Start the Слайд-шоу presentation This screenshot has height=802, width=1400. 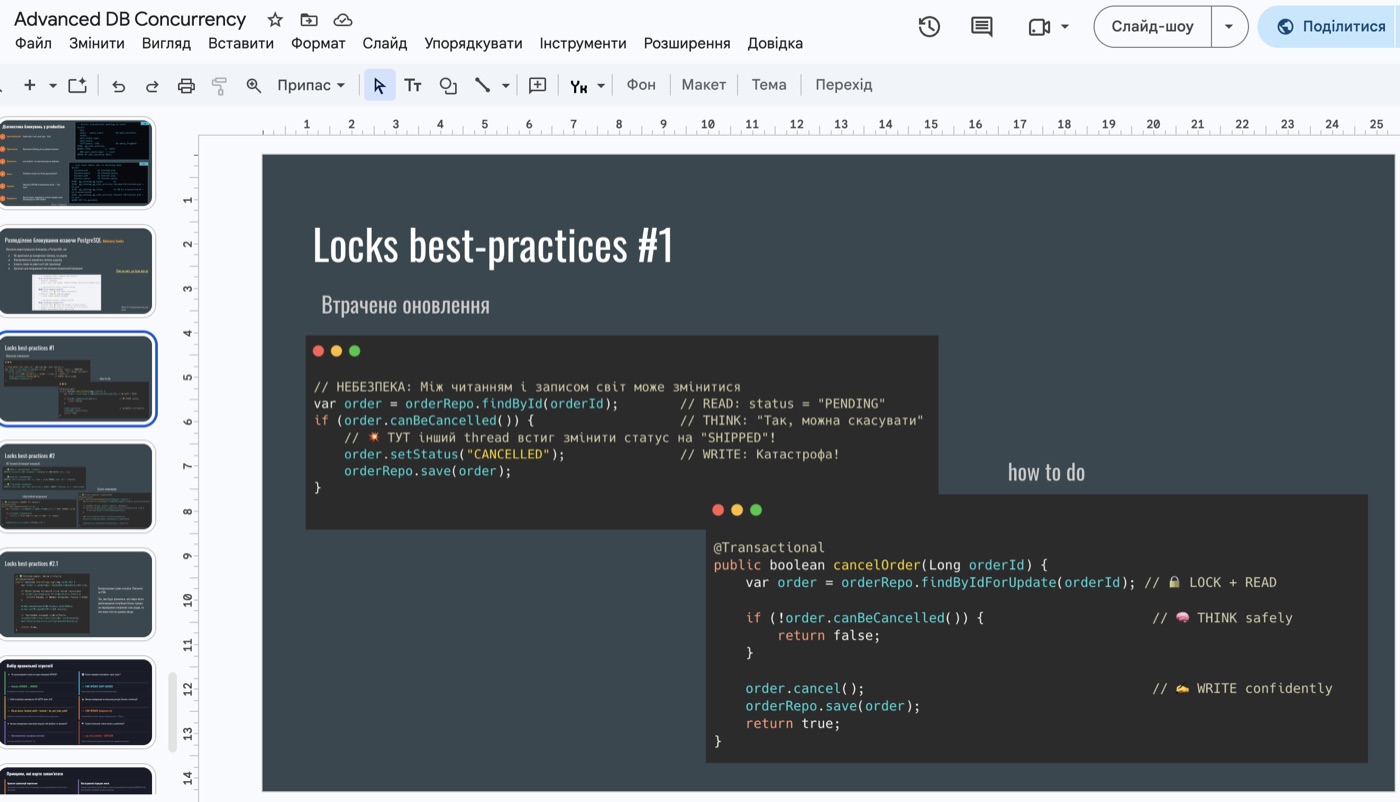[x=1153, y=27]
